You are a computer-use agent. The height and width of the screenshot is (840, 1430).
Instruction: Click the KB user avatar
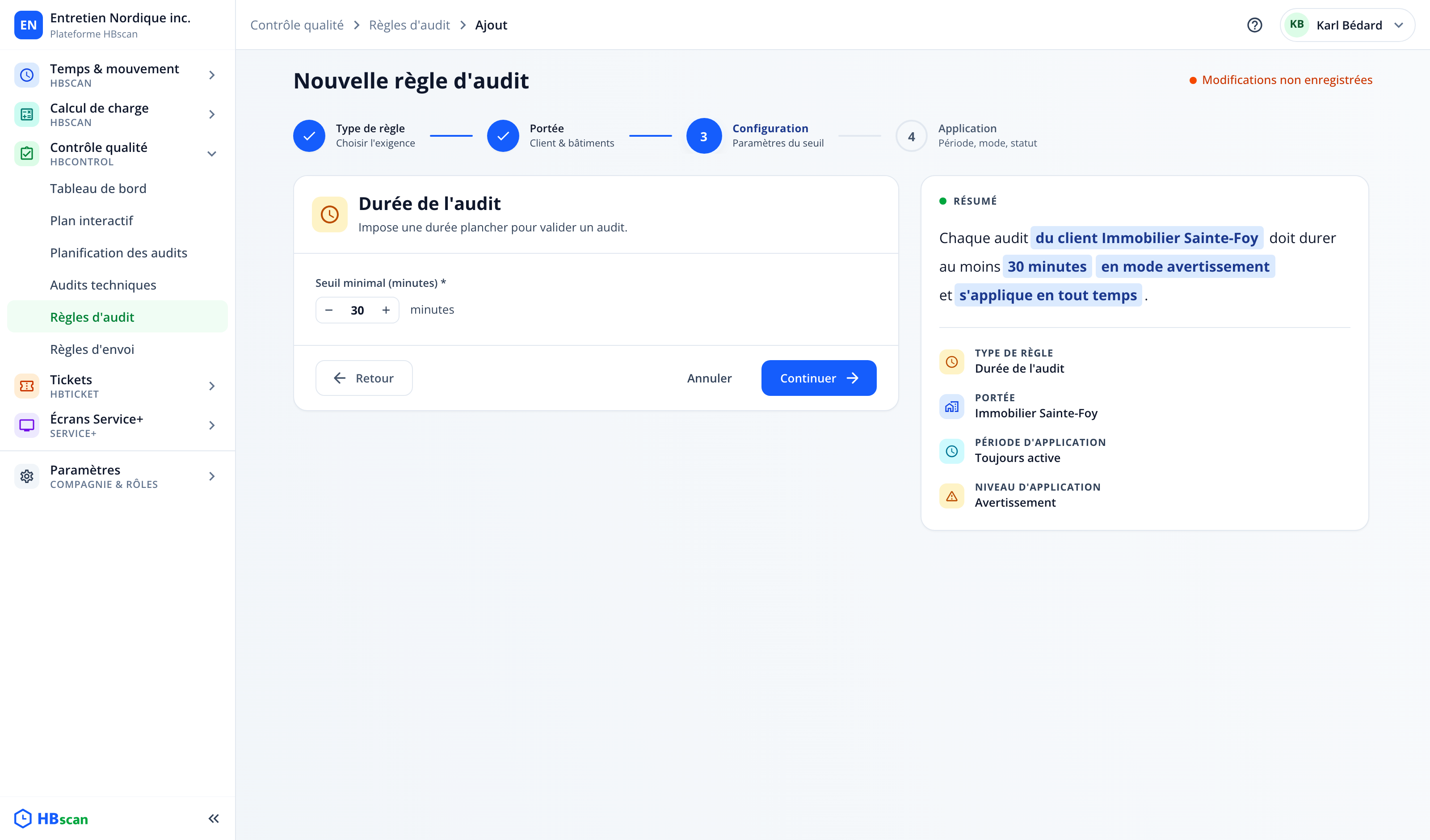coord(1297,25)
